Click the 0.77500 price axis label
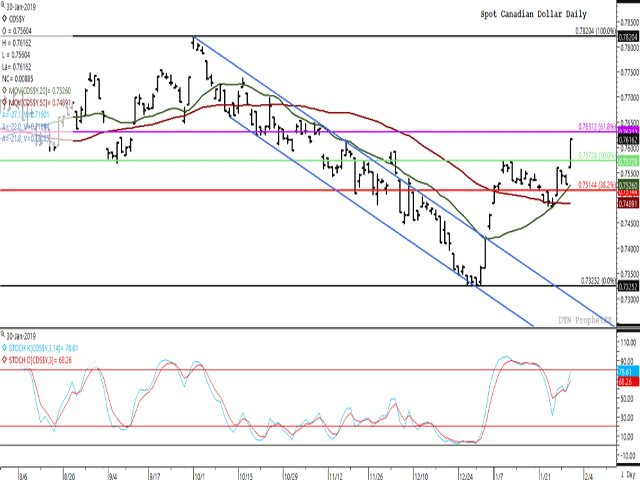 tap(629, 72)
